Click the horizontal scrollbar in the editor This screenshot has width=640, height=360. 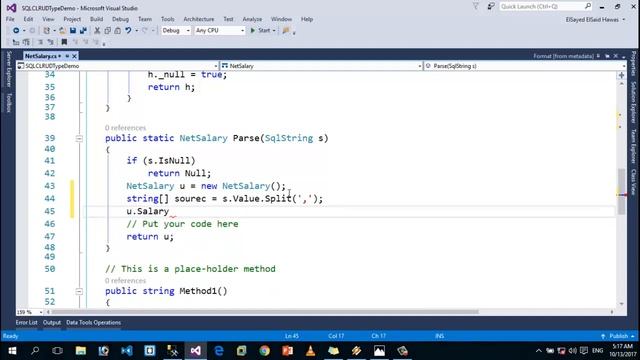coord(265,312)
